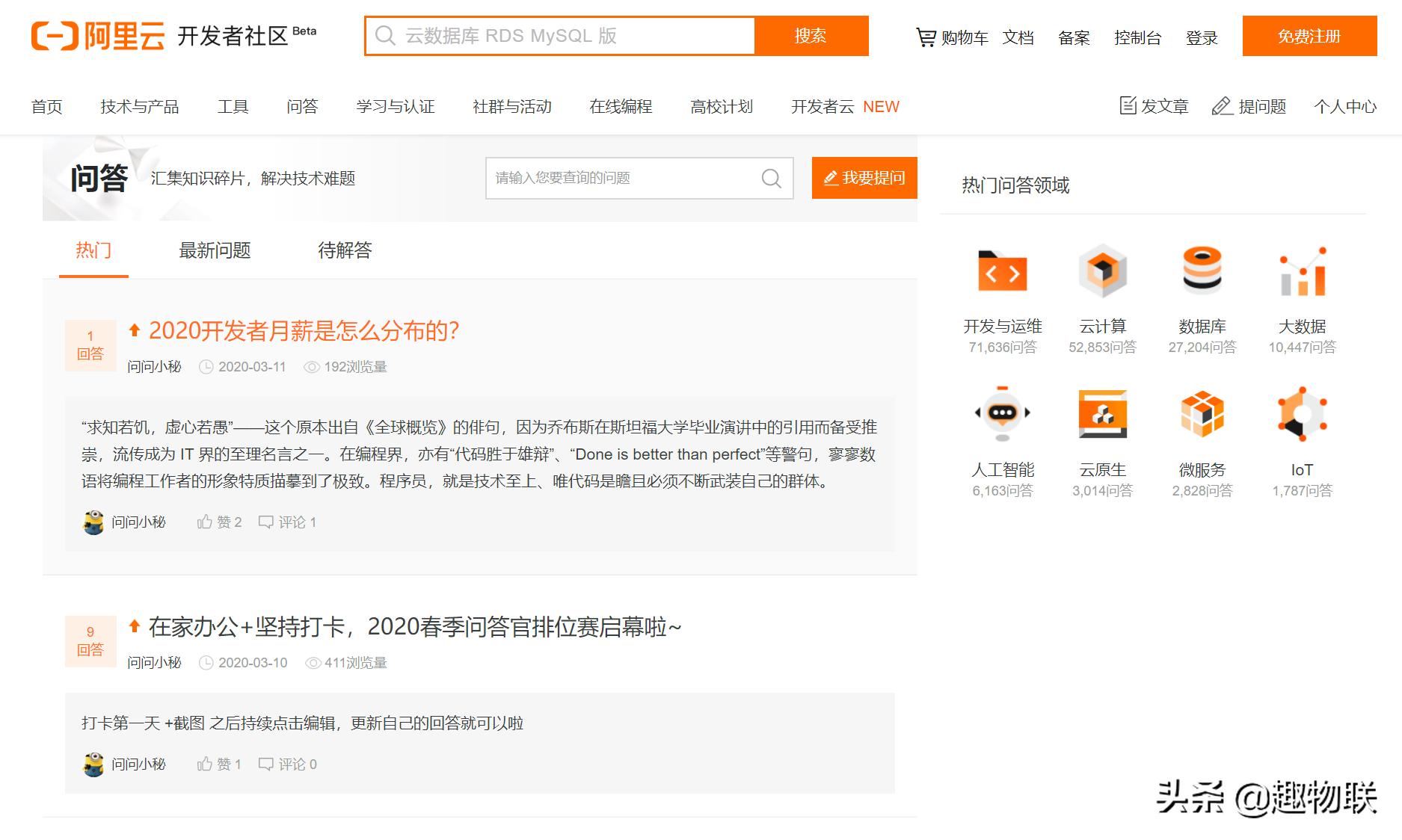Open 开发者云 NEW menu item
Viewport: 1402px width, 840px height.
pyautogui.click(x=845, y=106)
